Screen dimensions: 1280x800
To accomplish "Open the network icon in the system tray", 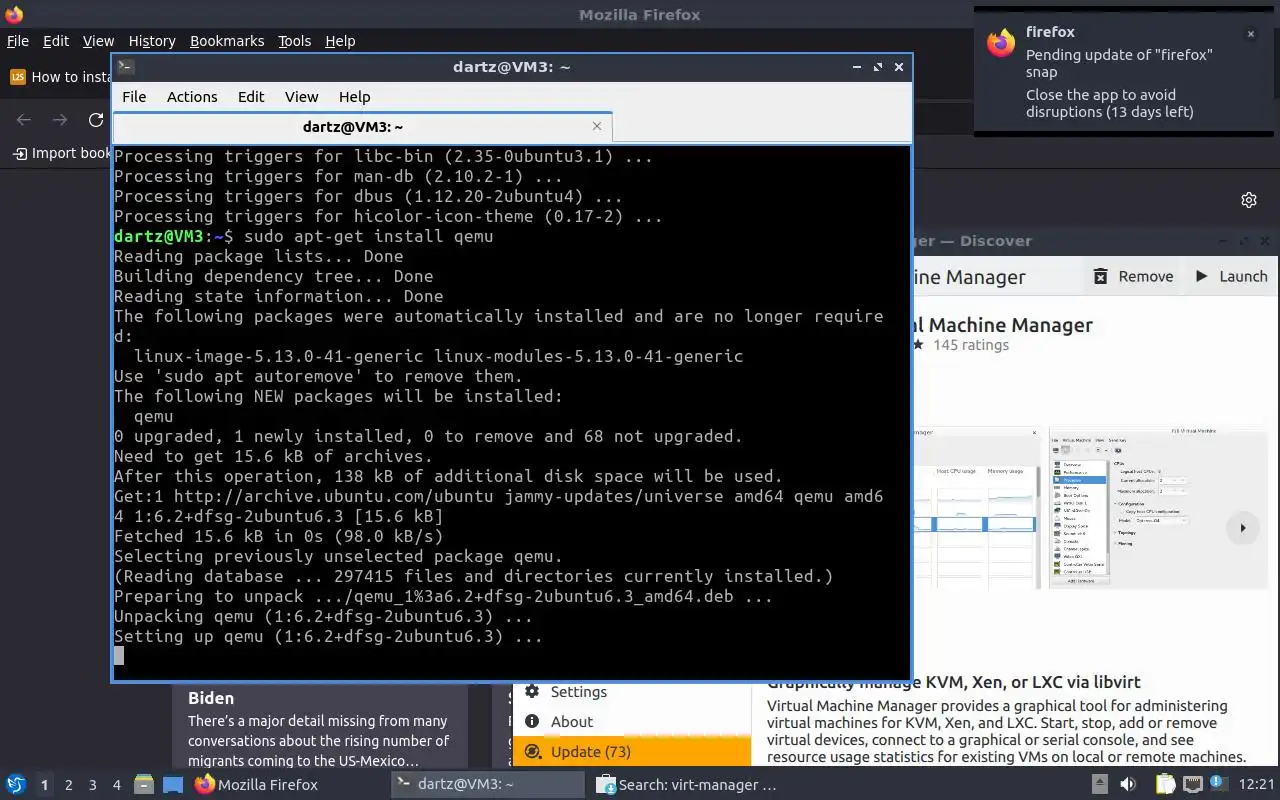I will [x=1192, y=785].
